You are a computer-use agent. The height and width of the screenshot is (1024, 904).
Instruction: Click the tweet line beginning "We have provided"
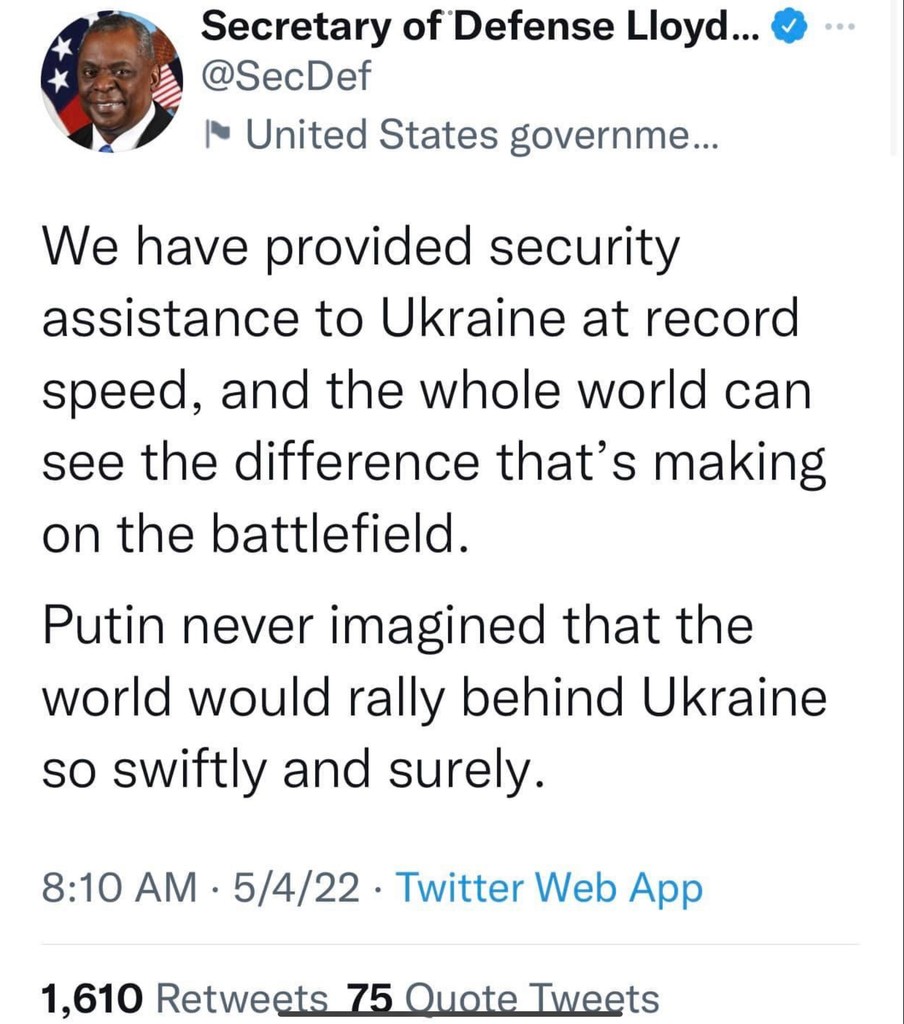pos(361,248)
